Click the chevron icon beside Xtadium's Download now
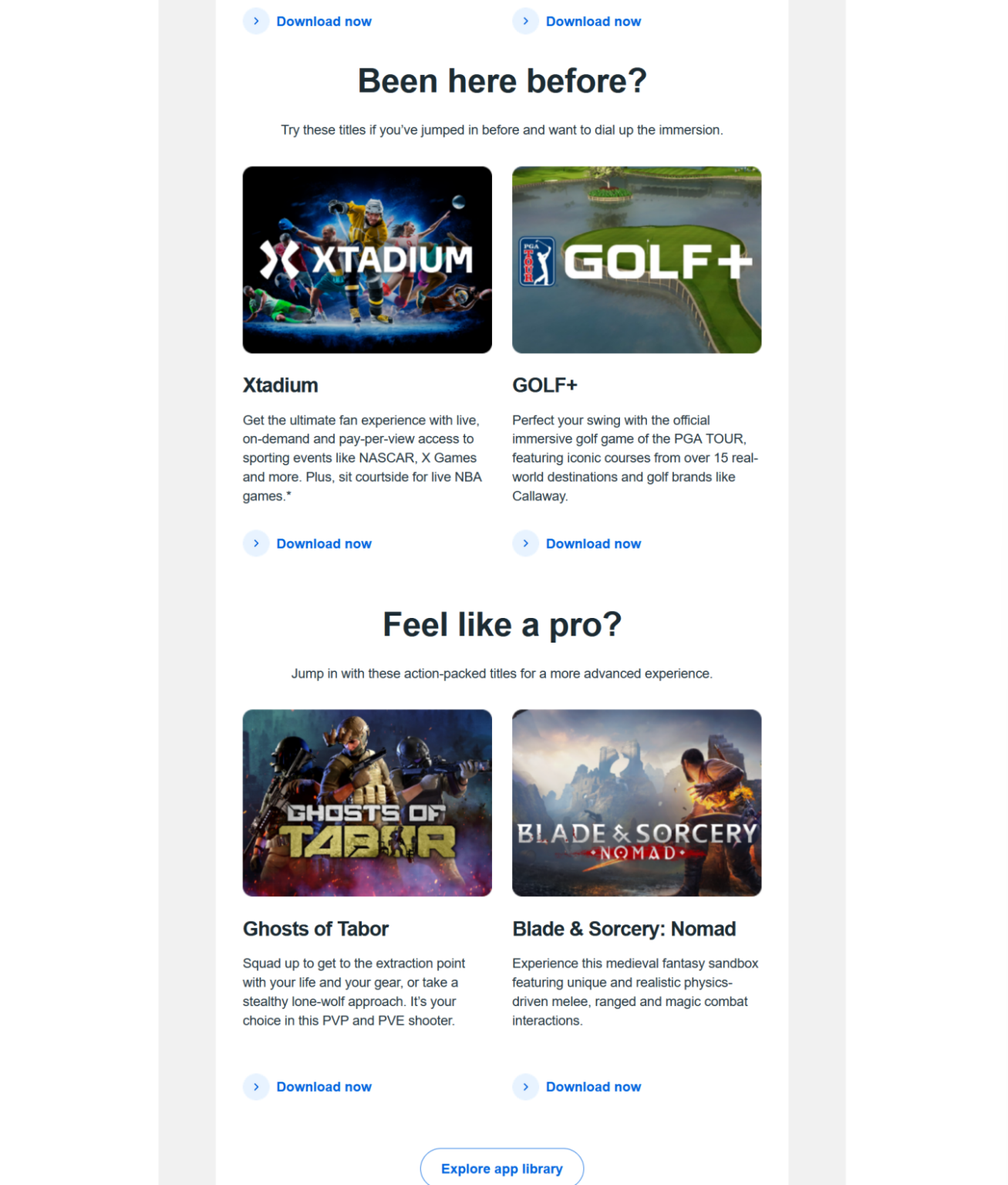 [x=256, y=544]
